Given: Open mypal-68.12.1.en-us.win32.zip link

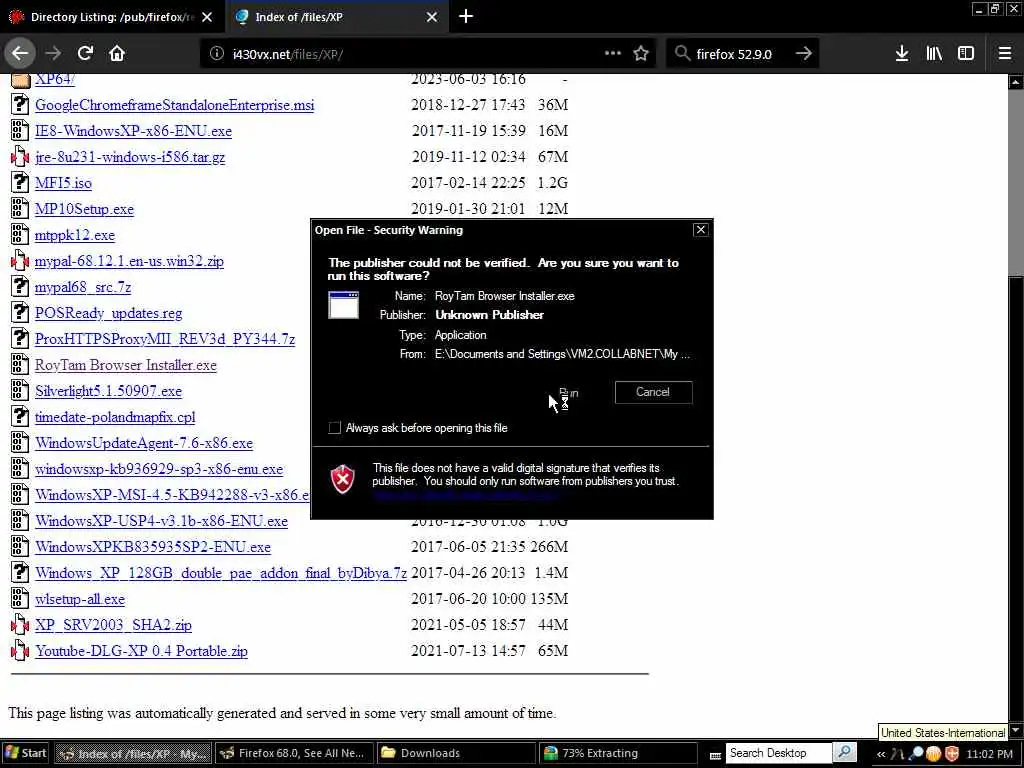Looking at the screenshot, I should pos(129,261).
